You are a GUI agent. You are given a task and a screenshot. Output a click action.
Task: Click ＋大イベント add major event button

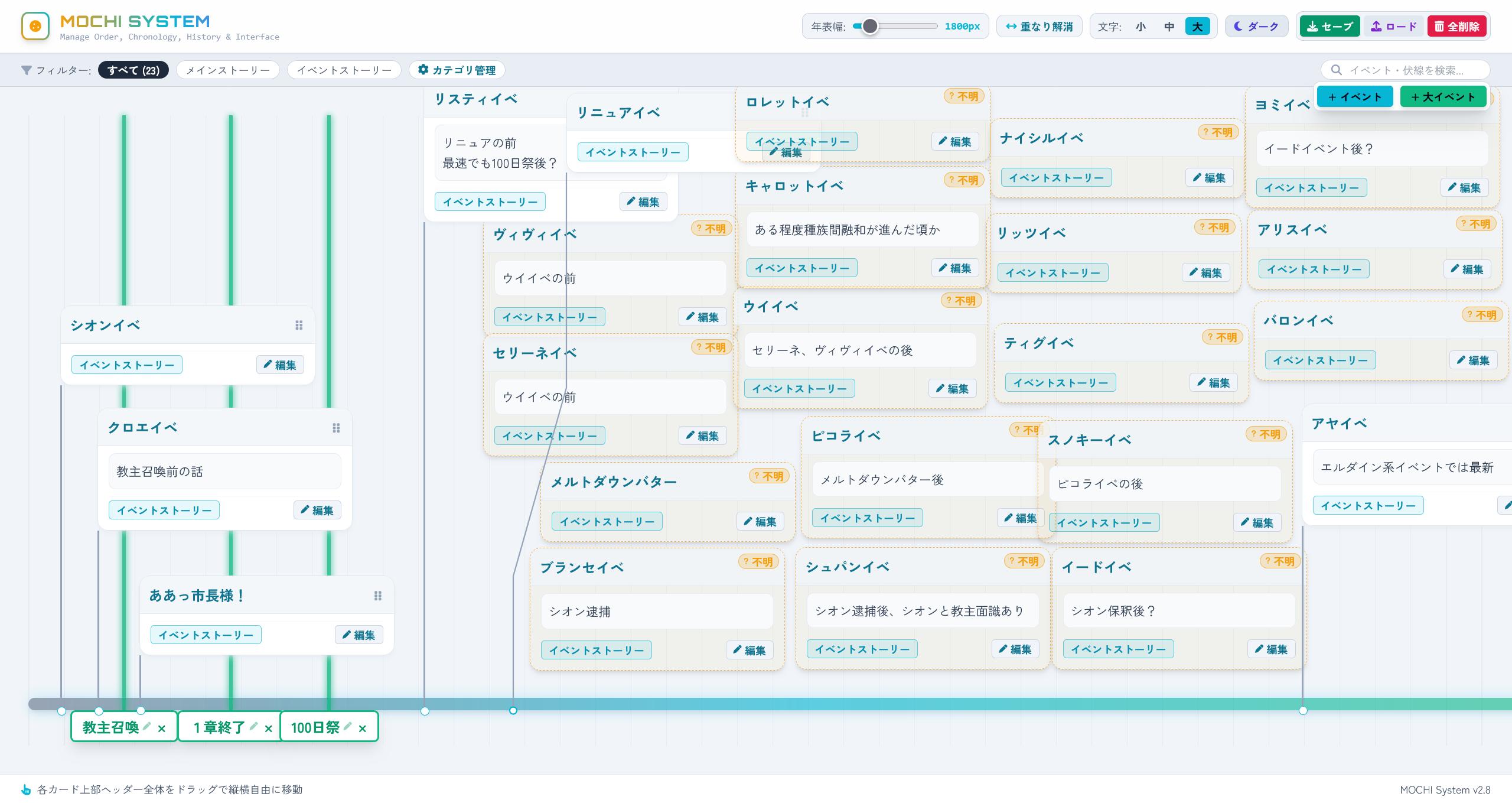pyautogui.click(x=1443, y=97)
